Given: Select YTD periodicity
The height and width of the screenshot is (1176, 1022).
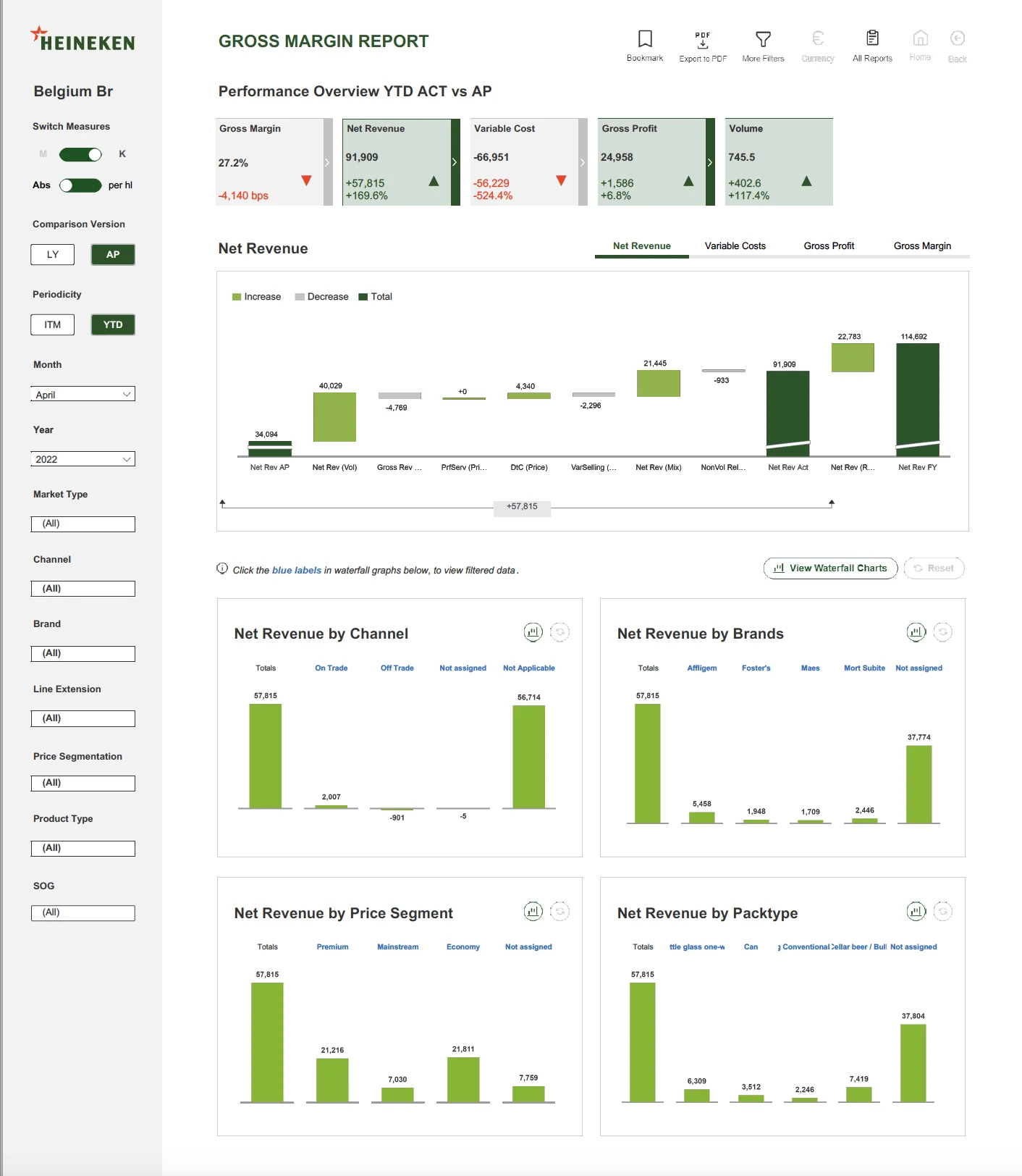Looking at the screenshot, I should pyautogui.click(x=113, y=325).
